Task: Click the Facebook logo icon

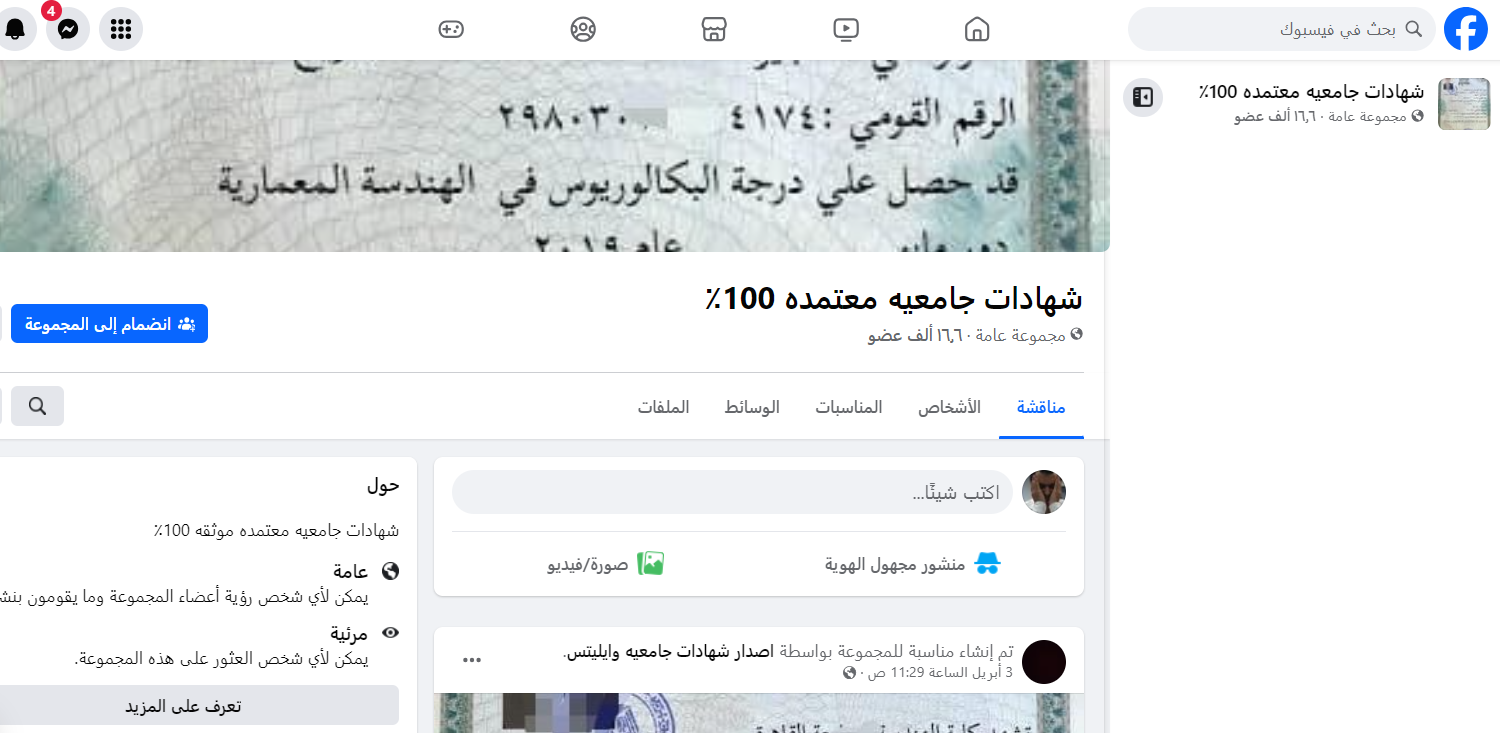Action: point(1465,29)
